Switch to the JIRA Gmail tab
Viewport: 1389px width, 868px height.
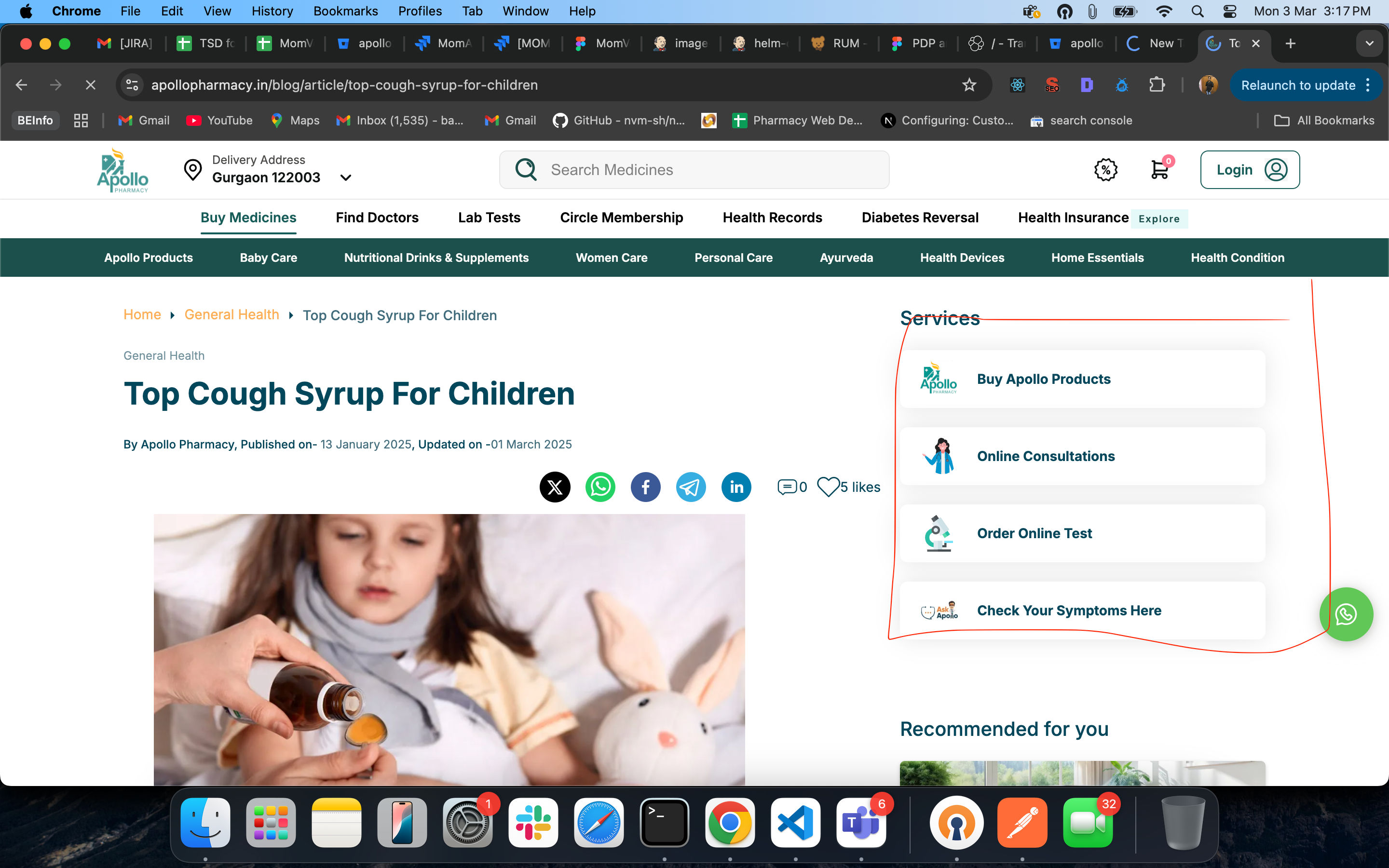click(125, 43)
